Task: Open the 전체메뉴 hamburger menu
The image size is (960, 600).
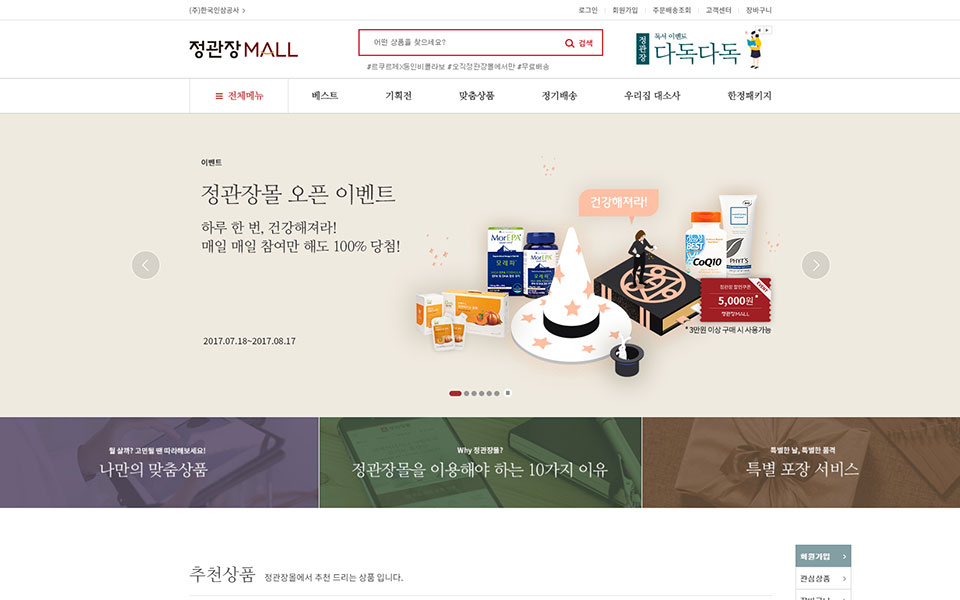Action: [x=239, y=96]
